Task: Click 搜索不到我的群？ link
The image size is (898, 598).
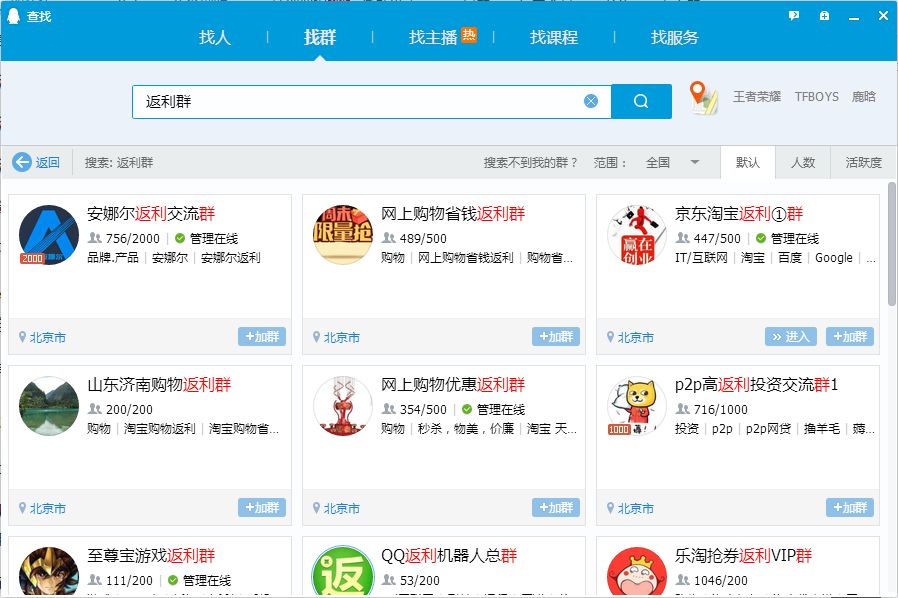Action: coord(530,163)
